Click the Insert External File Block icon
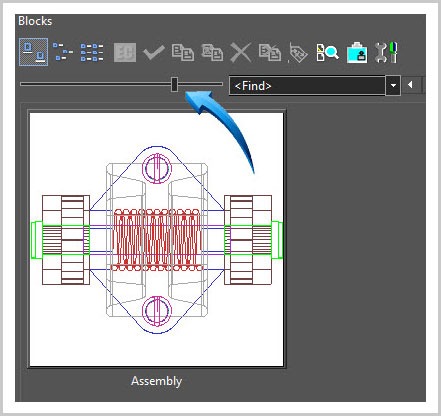441x416 pixels. click(x=212, y=52)
